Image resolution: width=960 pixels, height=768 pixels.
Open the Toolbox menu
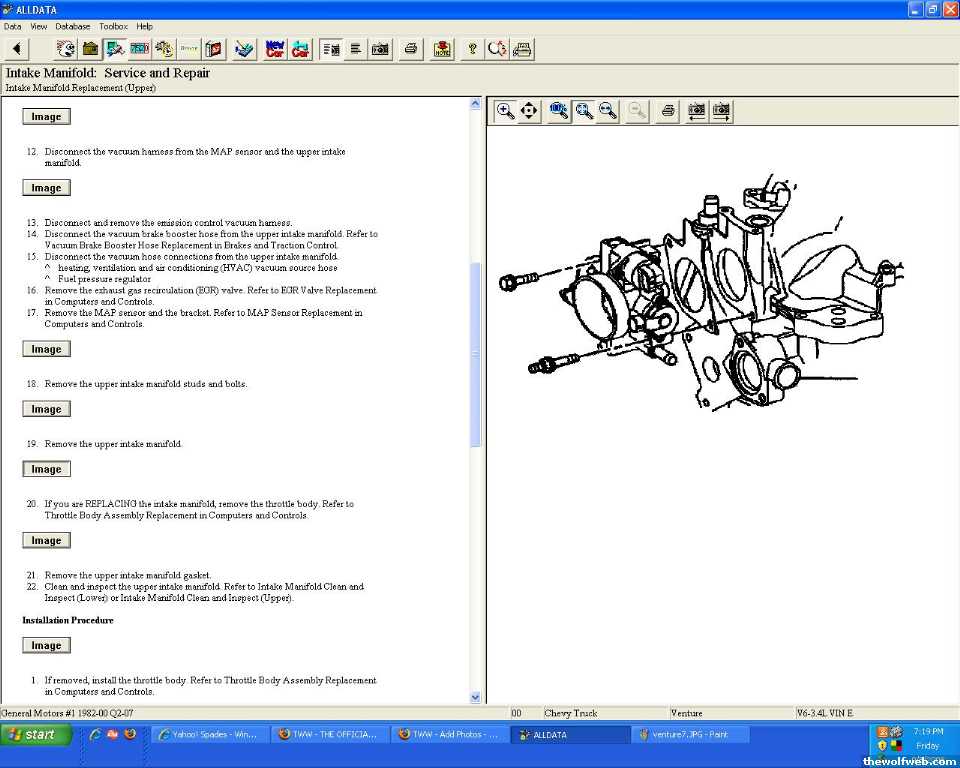point(113,26)
